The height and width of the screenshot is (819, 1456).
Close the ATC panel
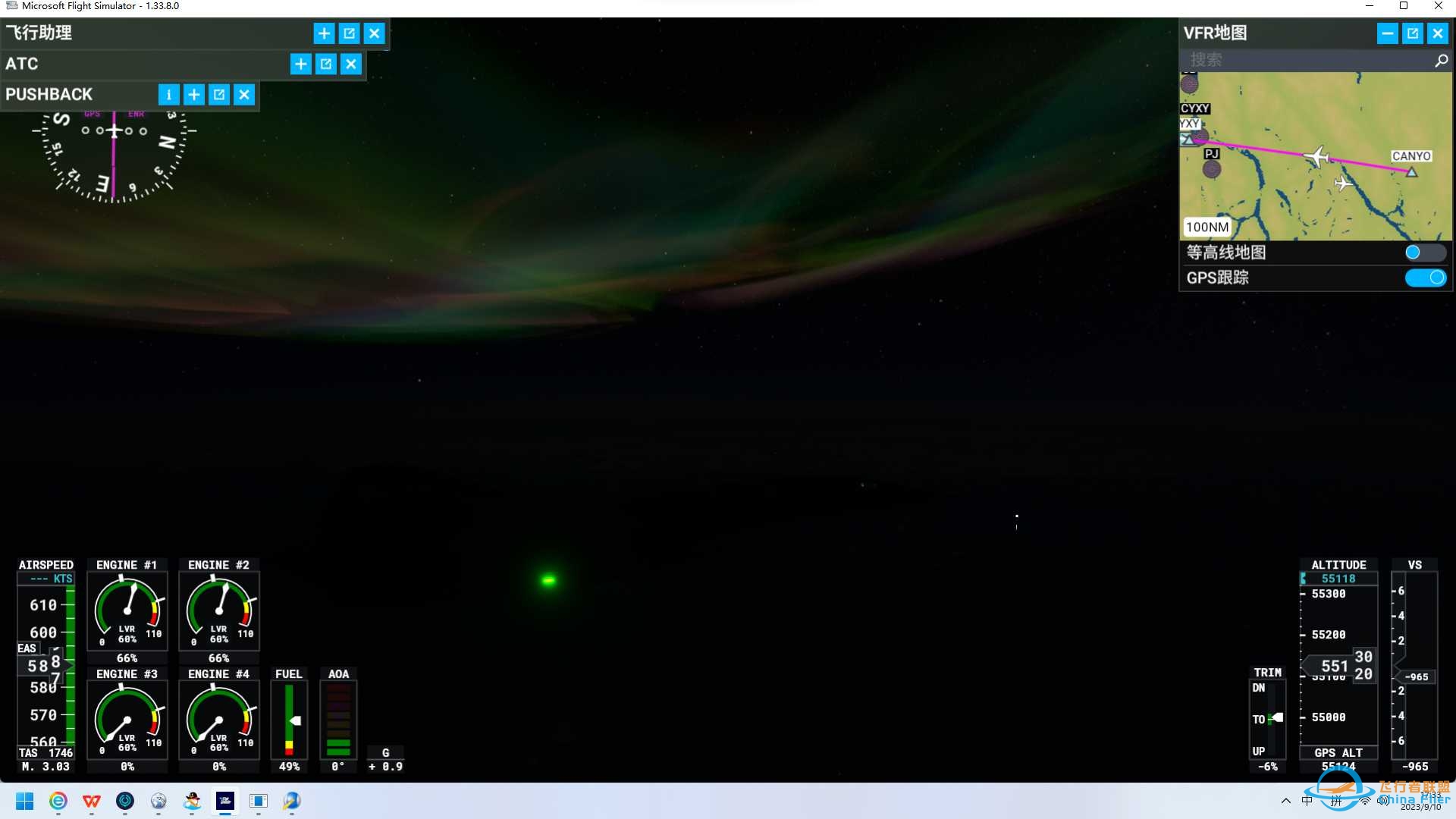[x=351, y=64]
